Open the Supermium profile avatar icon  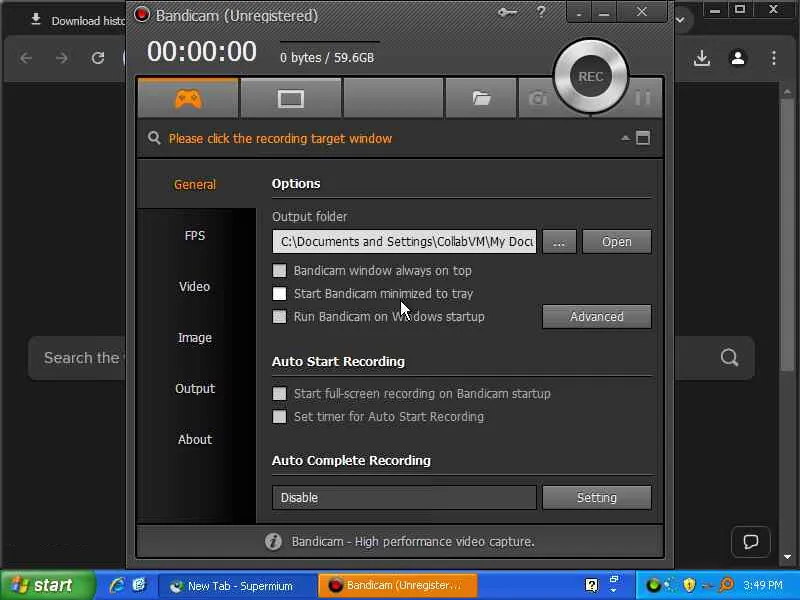coord(738,58)
